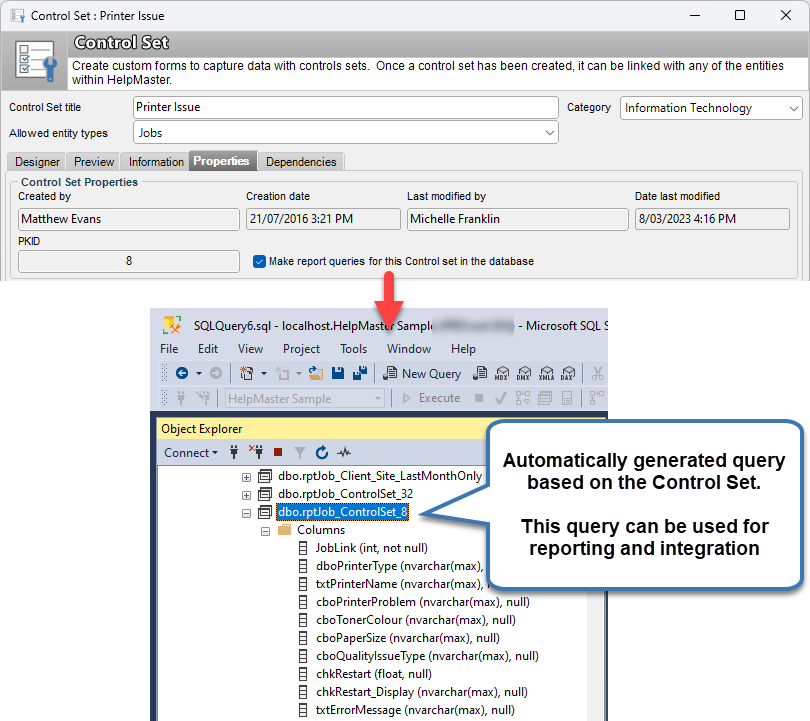Click the greyed Navigate Forward arrow in SSMS
Viewport: 810px width, 721px height.
pos(216,373)
